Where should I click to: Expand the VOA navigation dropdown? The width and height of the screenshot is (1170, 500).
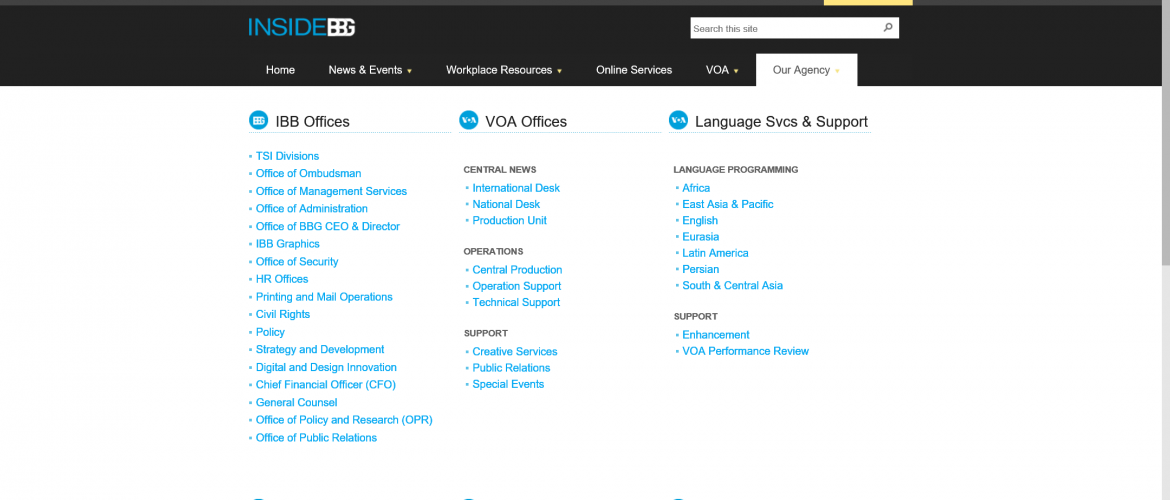click(722, 69)
